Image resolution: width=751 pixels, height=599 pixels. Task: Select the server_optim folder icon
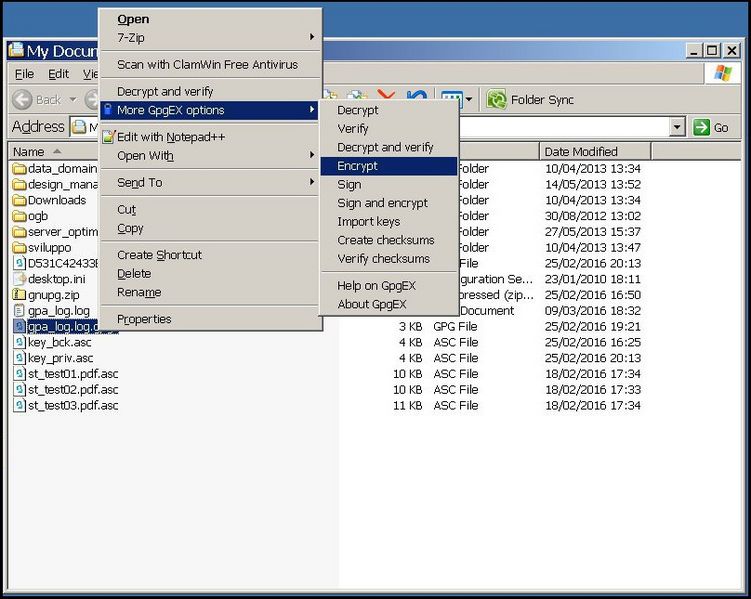point(19,232)
